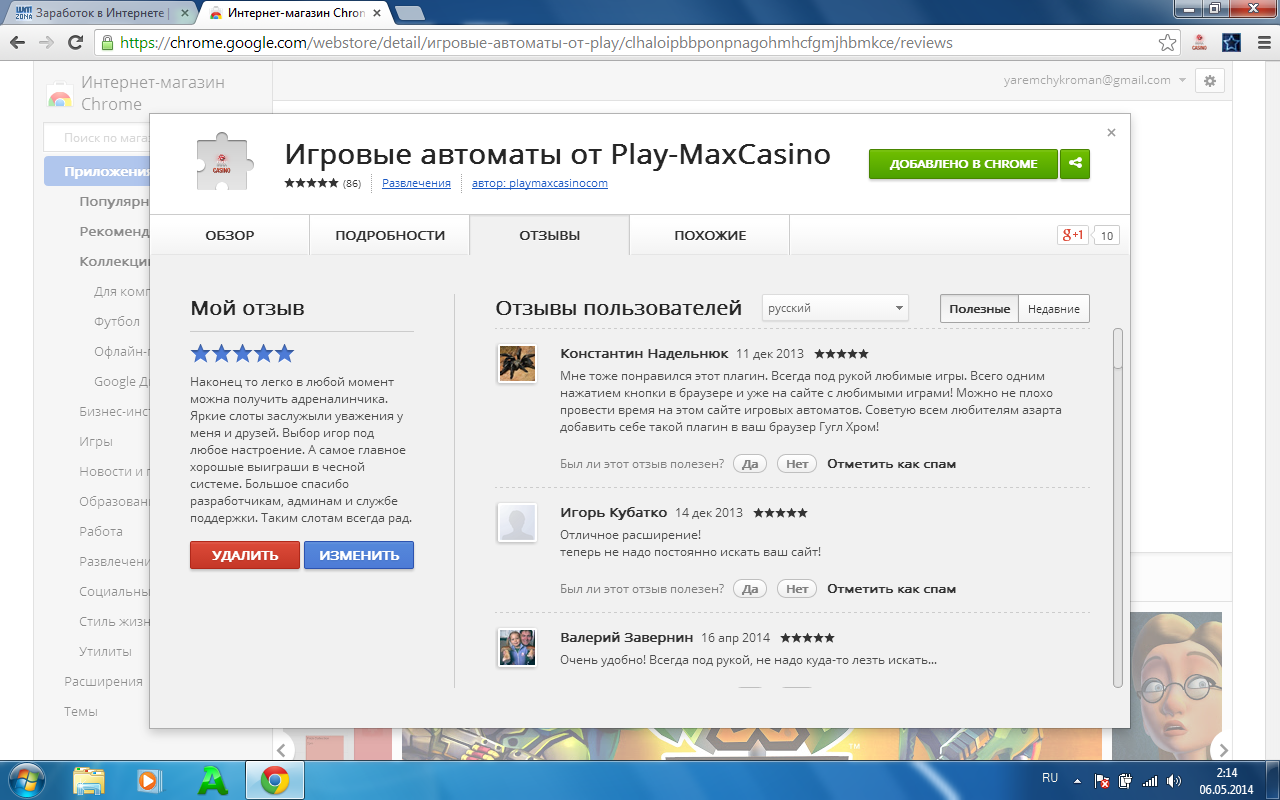
Task: Open the volume control in system tray
Action: pyautogui.click(x=1174, y=781)
